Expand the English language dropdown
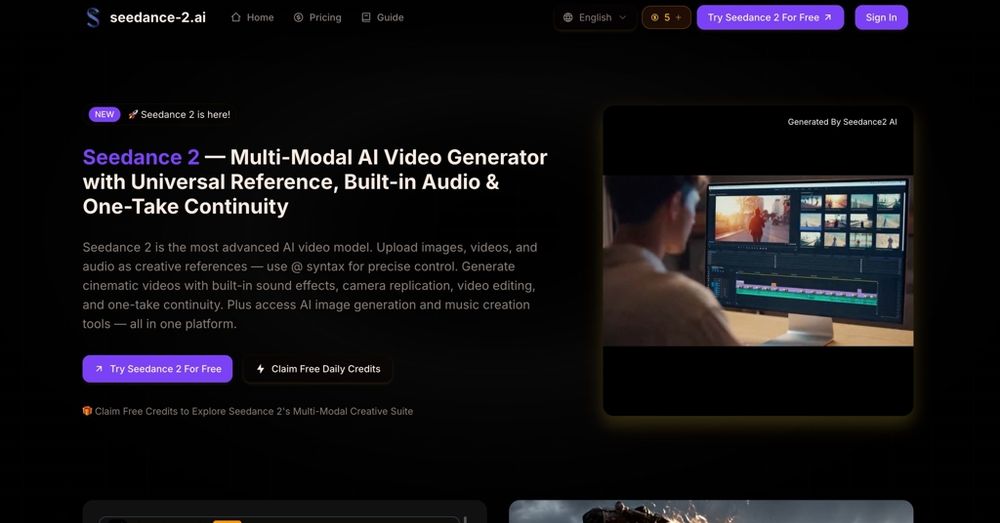Image resolution: width=1000 pixels, height=523 pixels. 594,17
